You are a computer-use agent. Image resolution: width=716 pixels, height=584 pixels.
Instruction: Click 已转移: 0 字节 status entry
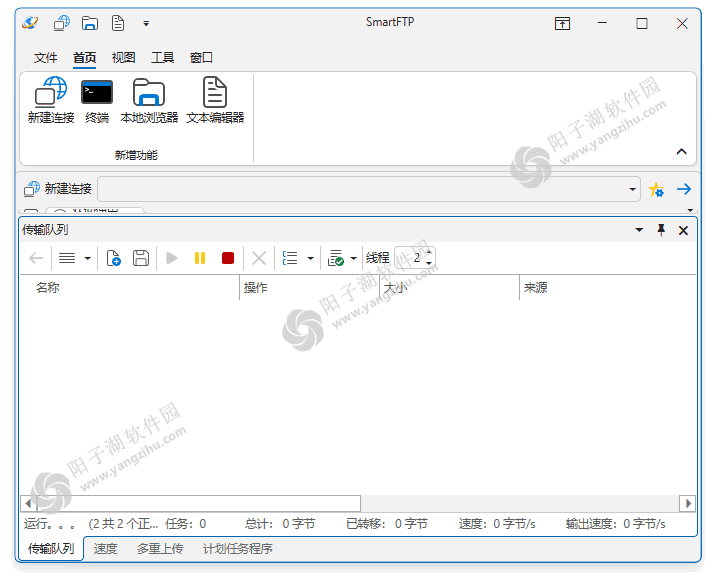(387, 524)
